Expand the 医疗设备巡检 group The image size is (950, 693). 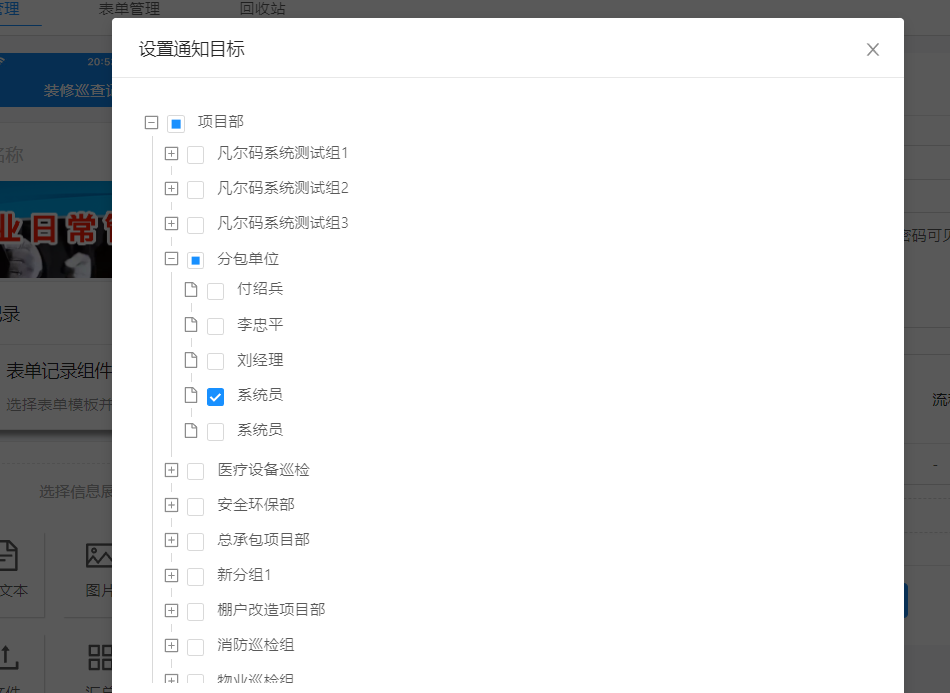click(172, 470)
